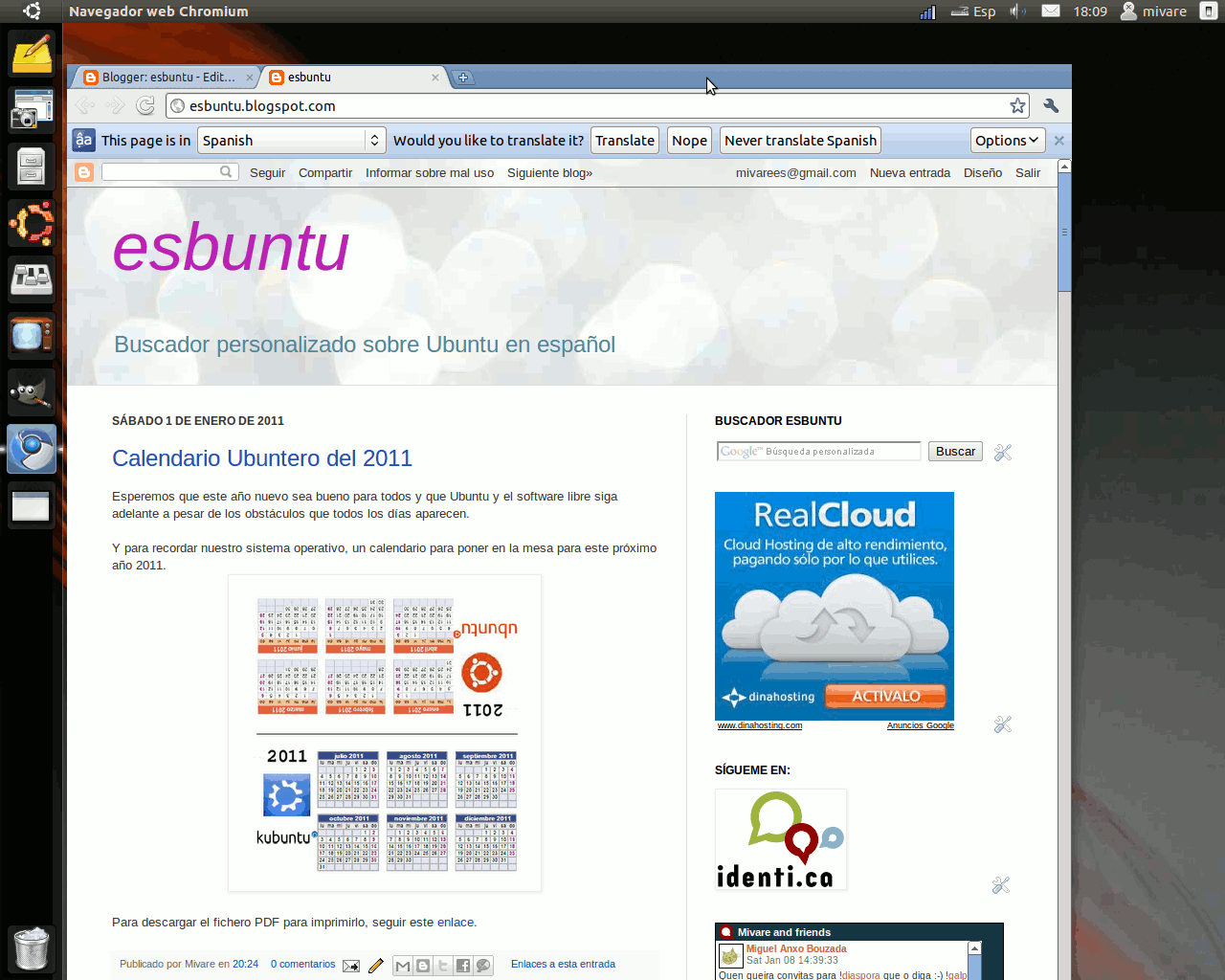Email the post using the Gmail icon
Screen dimensions: 1225x980
coord(403,966)
